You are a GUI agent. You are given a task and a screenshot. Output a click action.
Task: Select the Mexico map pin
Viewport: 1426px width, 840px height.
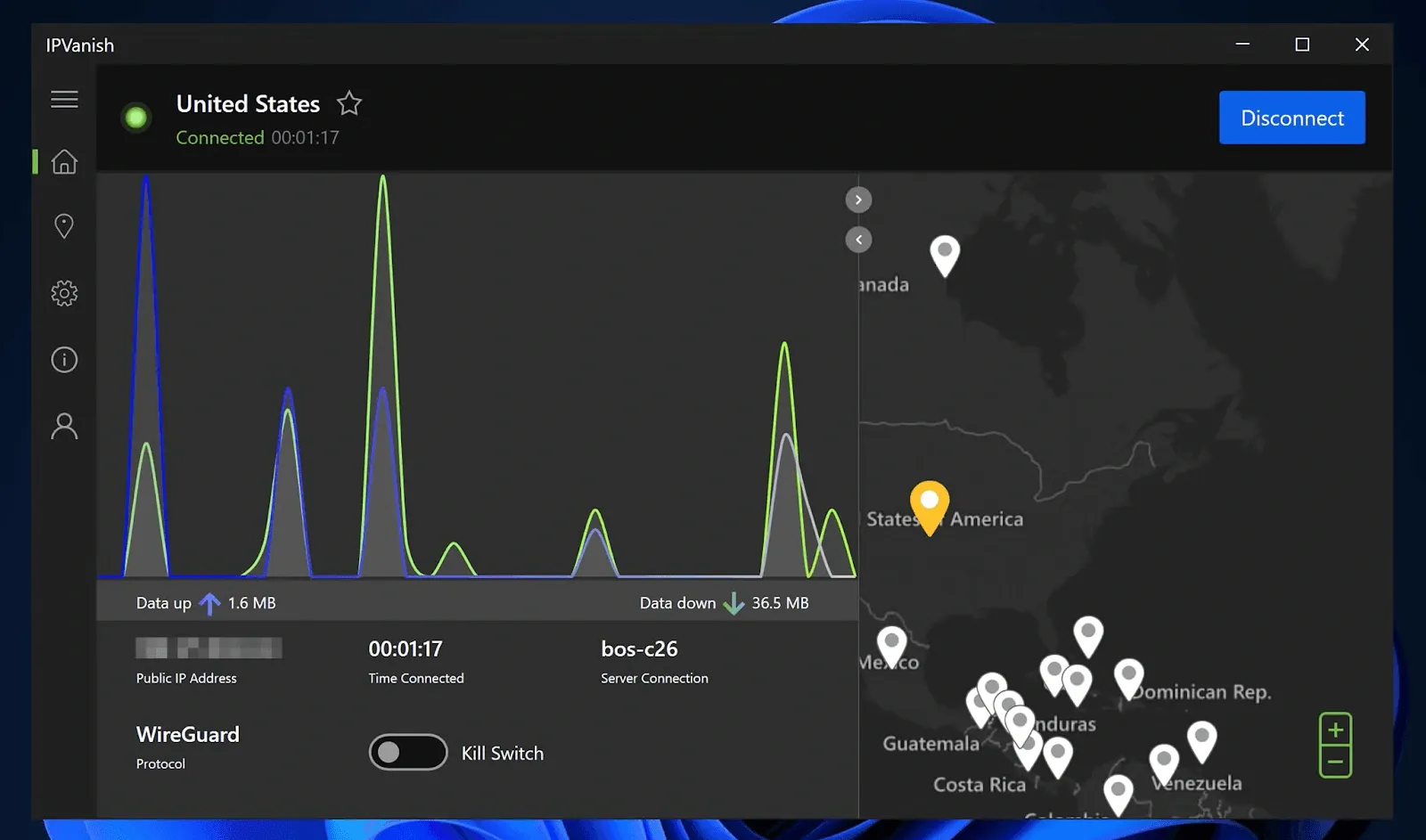point(891,645)
